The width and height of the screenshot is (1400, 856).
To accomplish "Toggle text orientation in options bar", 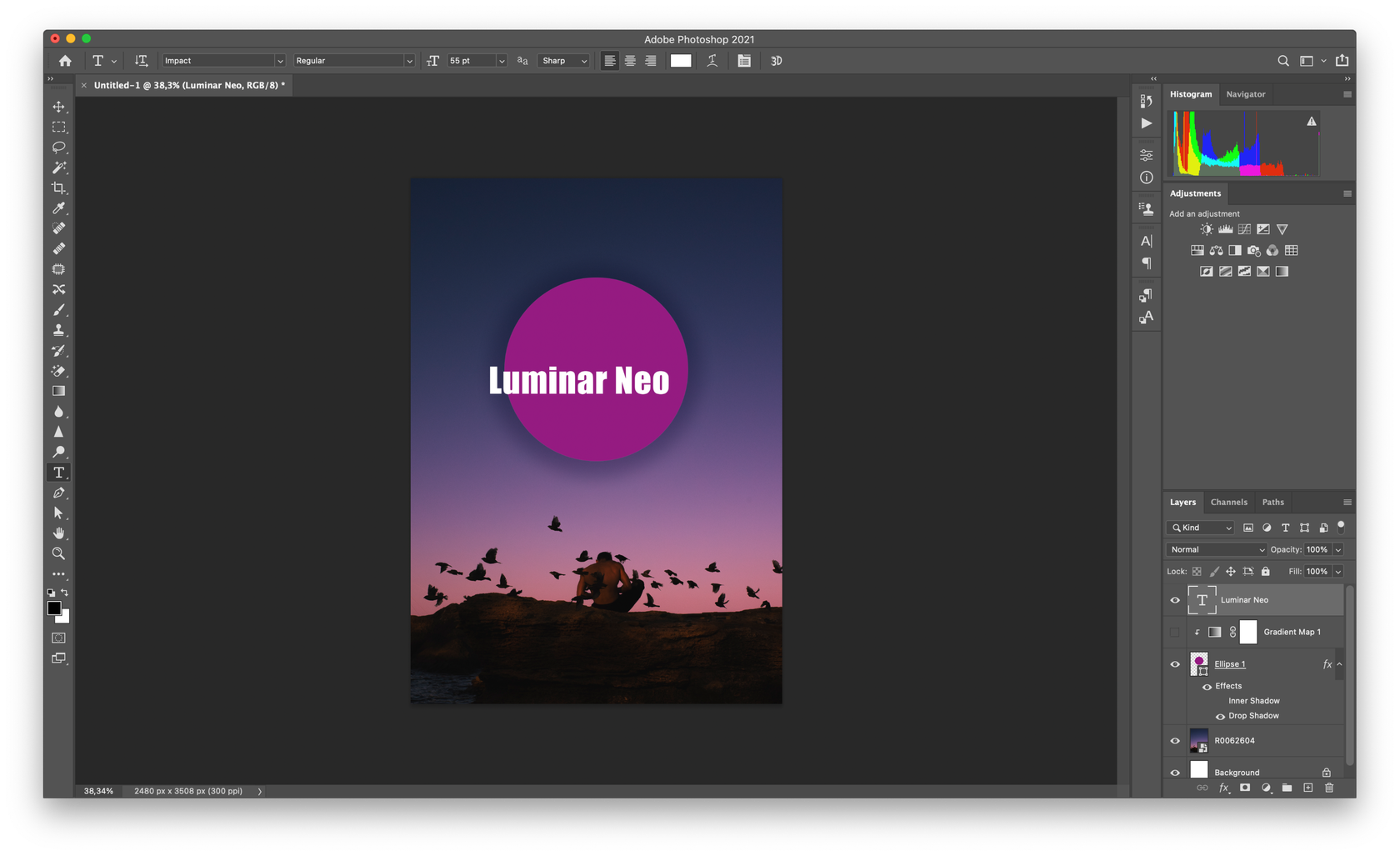I will click(141, 61).
